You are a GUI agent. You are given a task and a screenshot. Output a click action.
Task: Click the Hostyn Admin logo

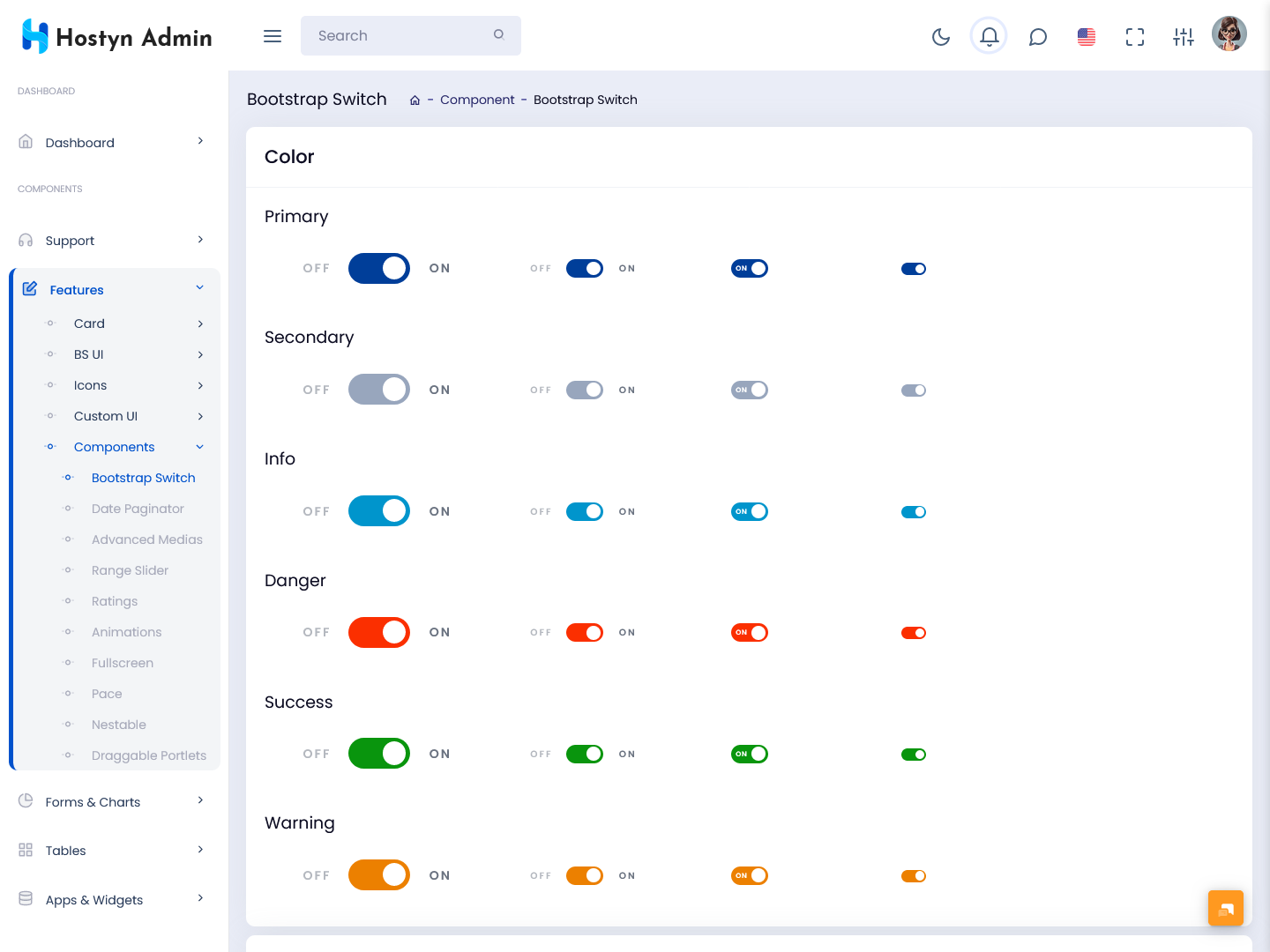click(116, 36)
